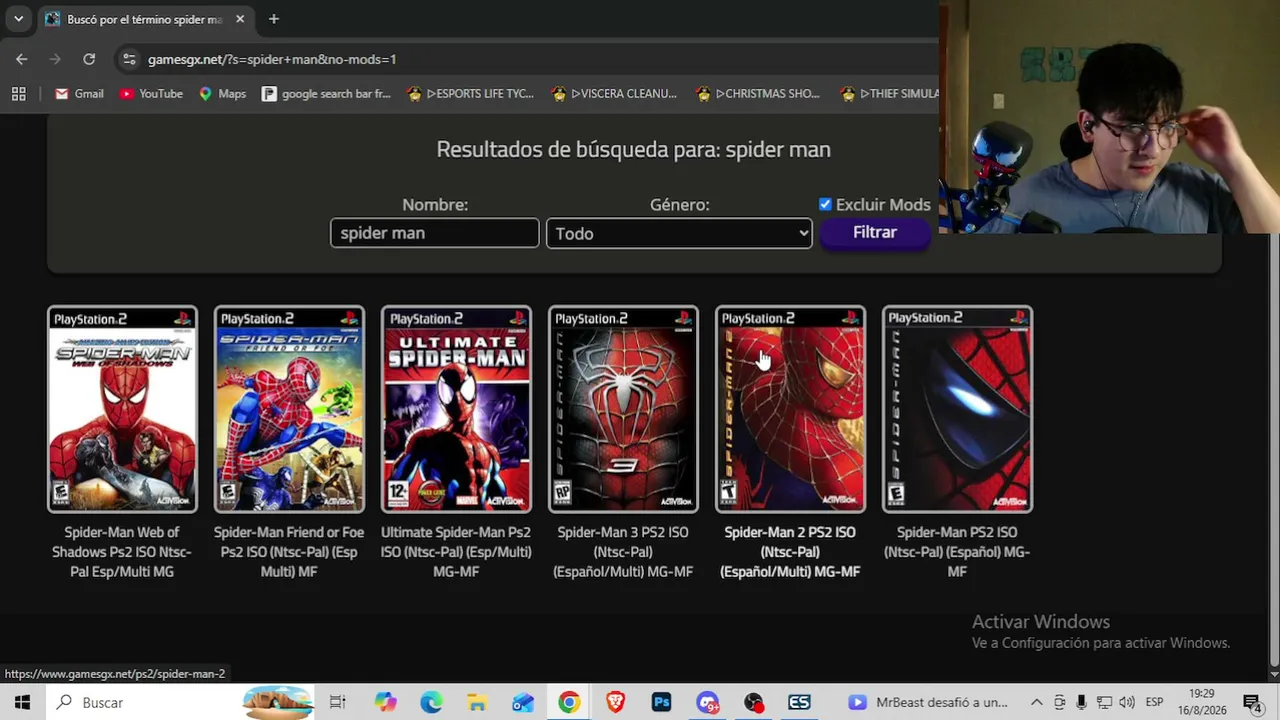View site information for gamesgx.net
The height and width of the screenshot is (720, 1280).
click(x=129, y=59)
